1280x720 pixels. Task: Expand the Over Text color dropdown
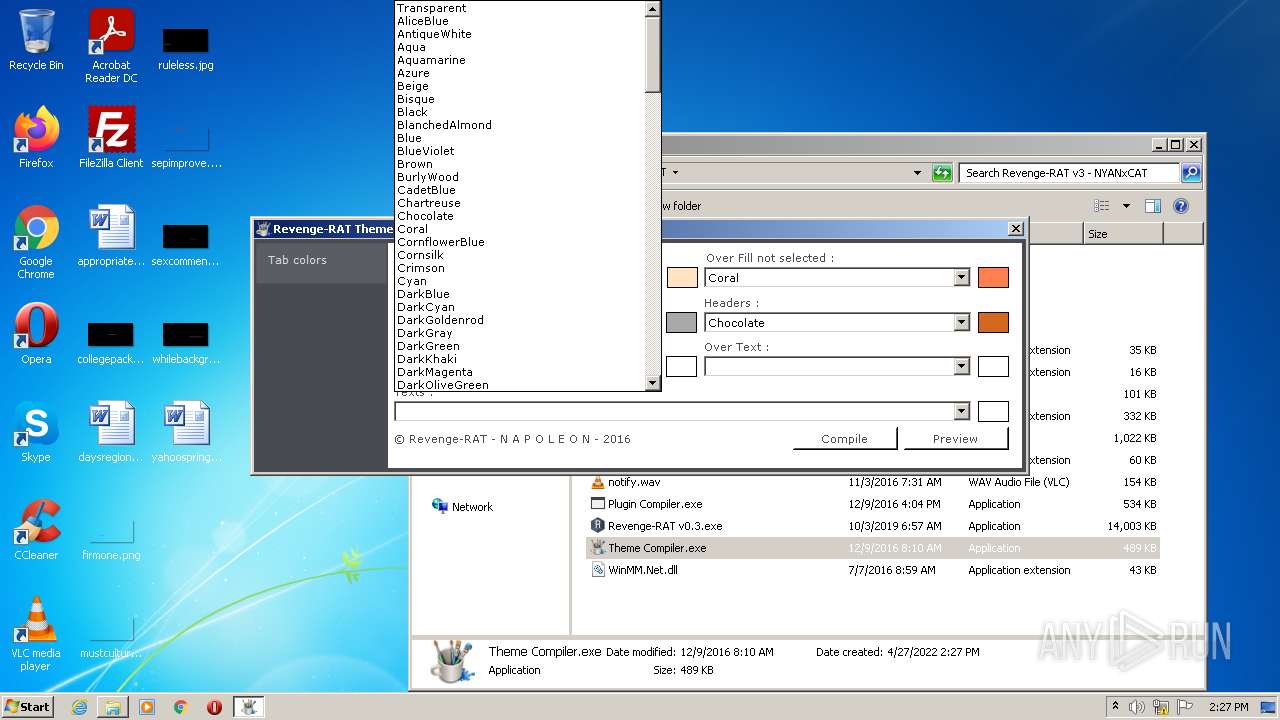click(961, 367)
